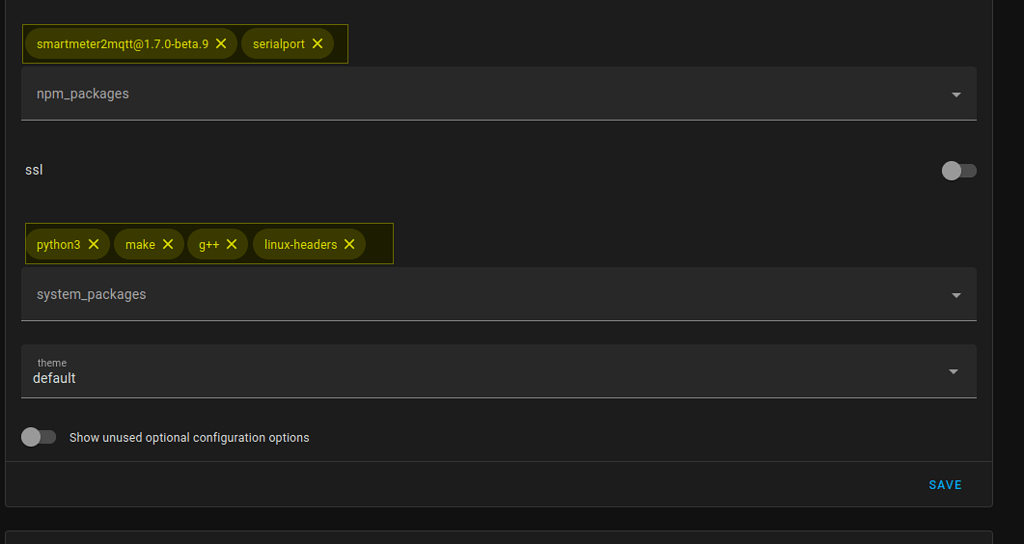This screenshot has width=1024, height=544.
Task: Delete the python3 chip via its X
Action: coord(93,244)
